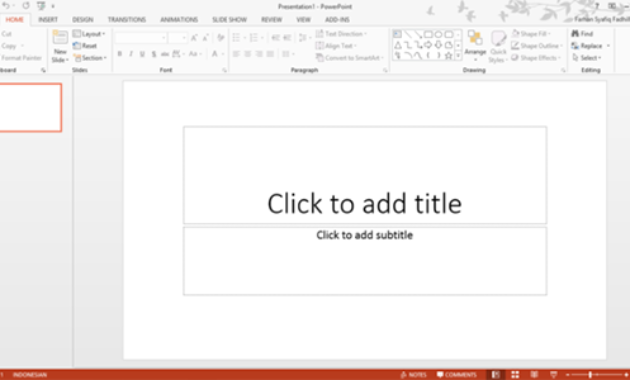This screenshot has width=630, height=380.
Task: Open the INSERT tab
Action: (x=48, y=19)
